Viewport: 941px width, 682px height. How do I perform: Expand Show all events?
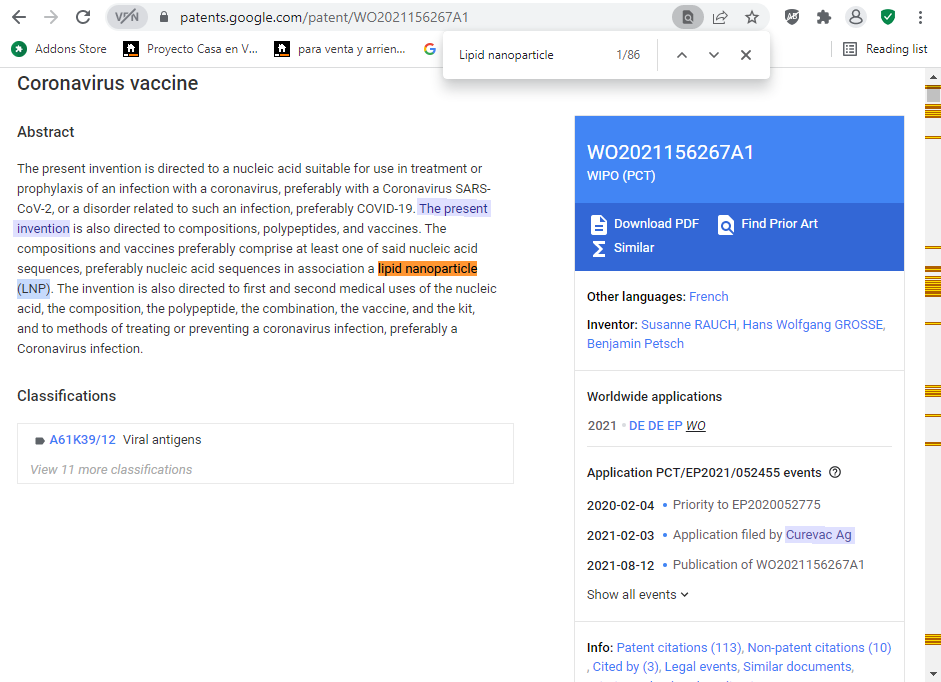tap(638, 595)
